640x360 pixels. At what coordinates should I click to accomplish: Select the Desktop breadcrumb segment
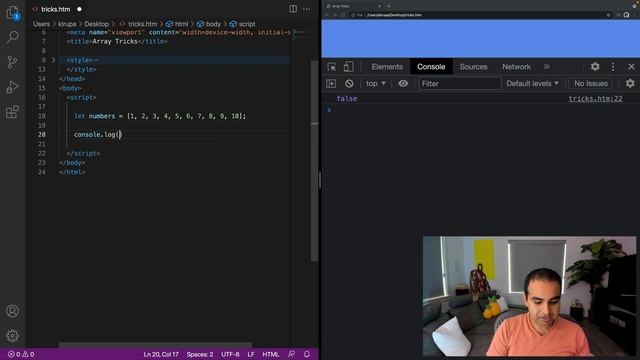pos(96,24)
